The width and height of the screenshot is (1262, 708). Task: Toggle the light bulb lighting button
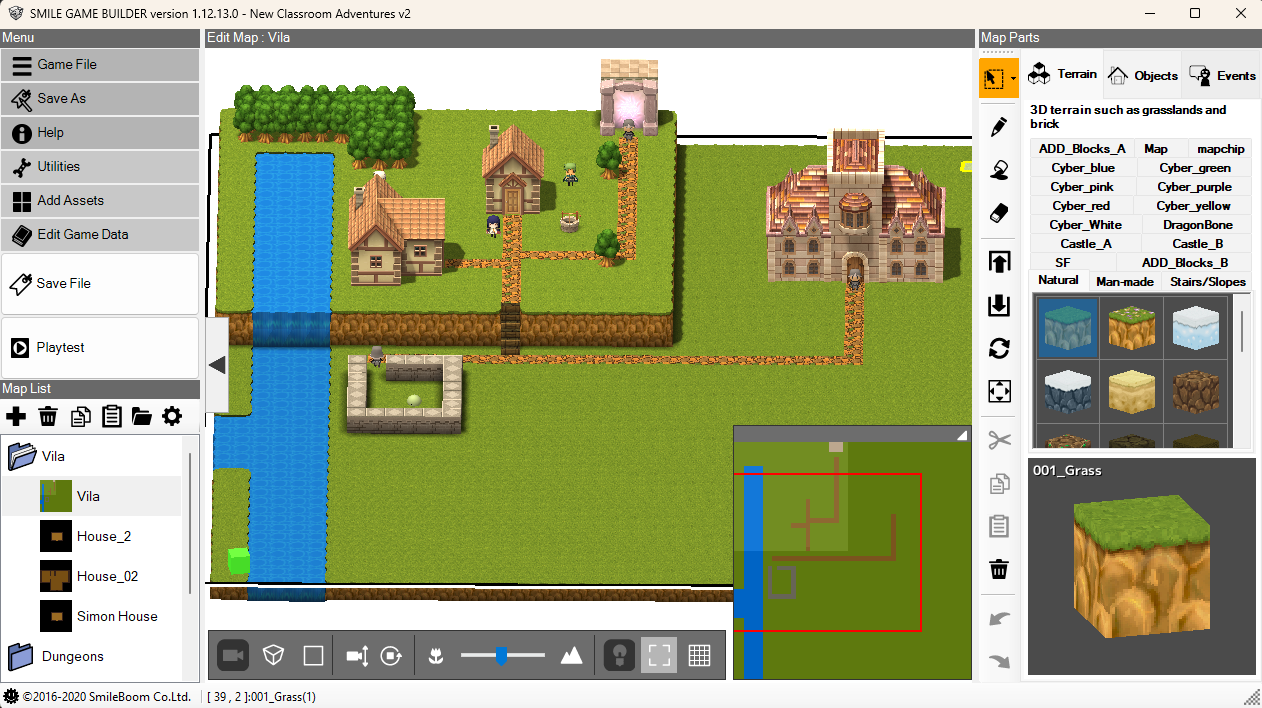point(620,655)
